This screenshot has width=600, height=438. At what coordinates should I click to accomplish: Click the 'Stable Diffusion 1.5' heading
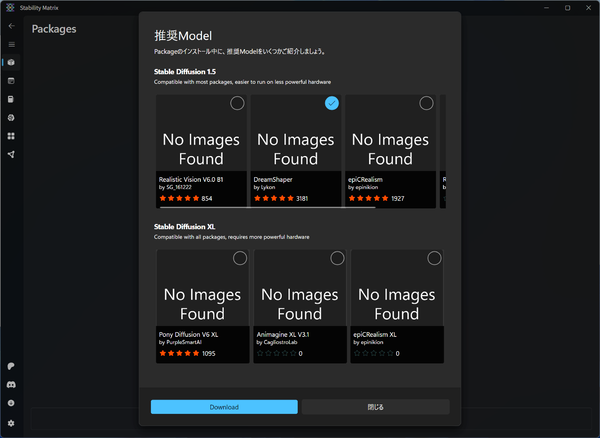point(185,72)
